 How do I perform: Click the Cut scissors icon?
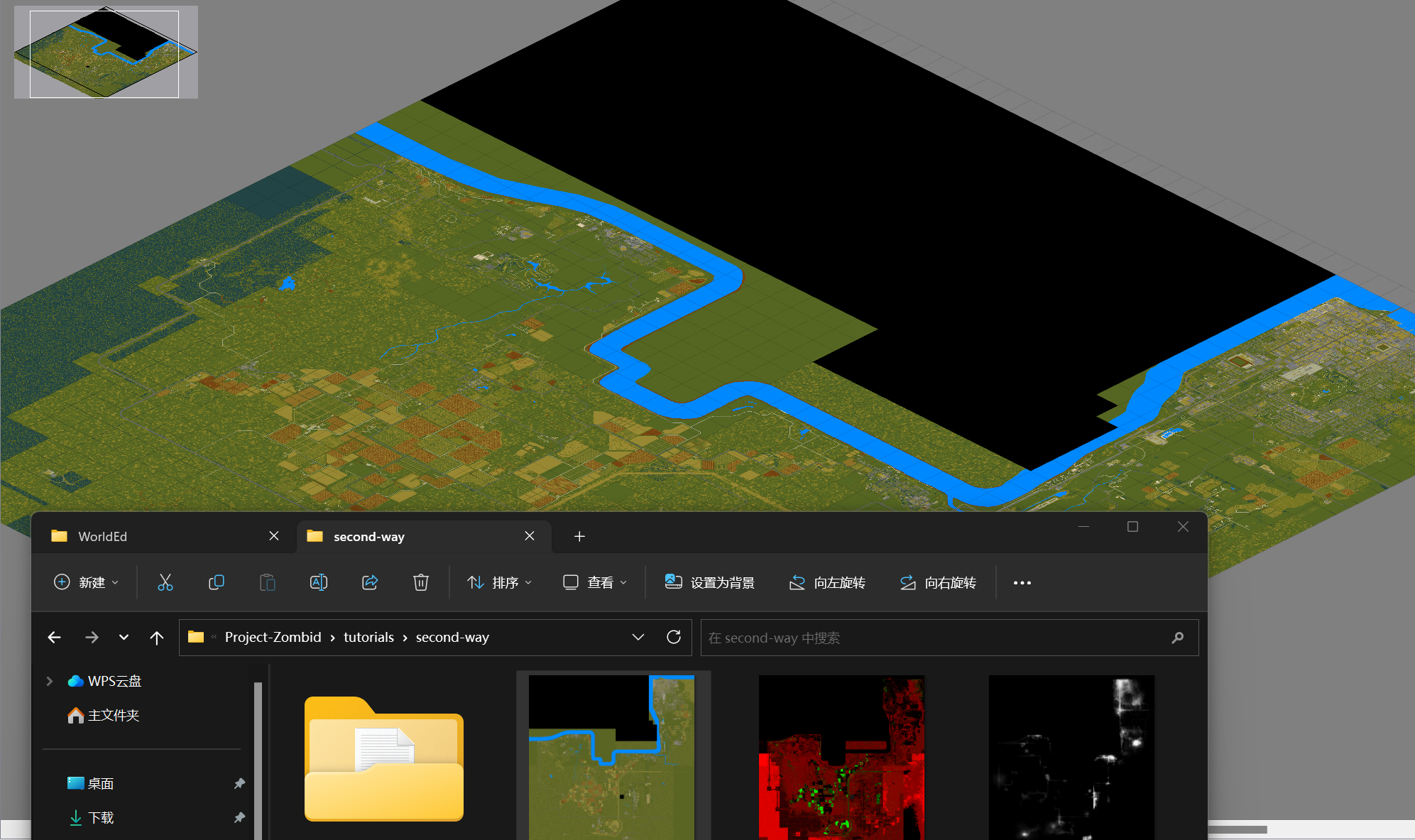tap(165, 582)
